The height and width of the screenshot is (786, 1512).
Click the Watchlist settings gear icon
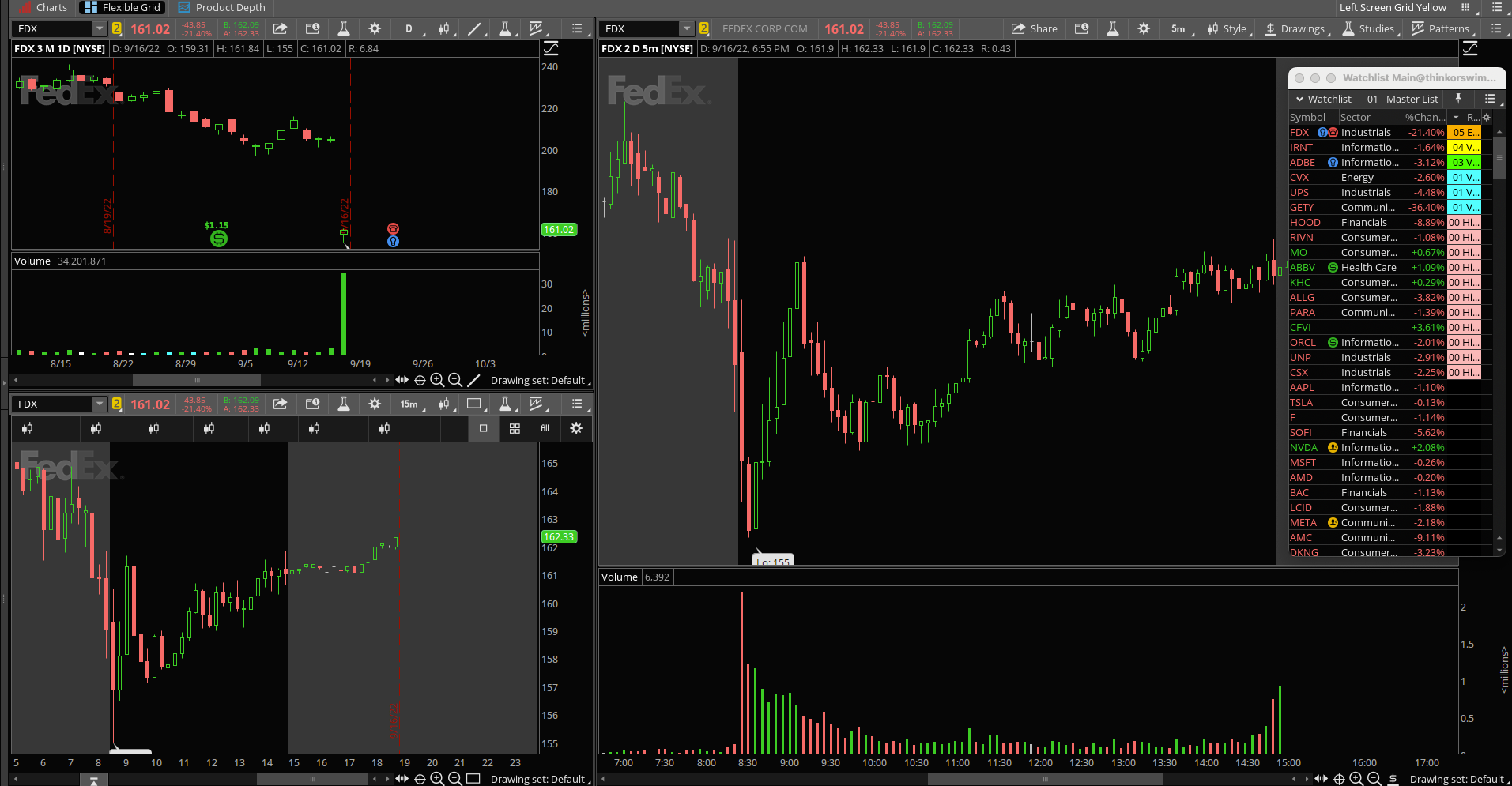point(1485,117)
